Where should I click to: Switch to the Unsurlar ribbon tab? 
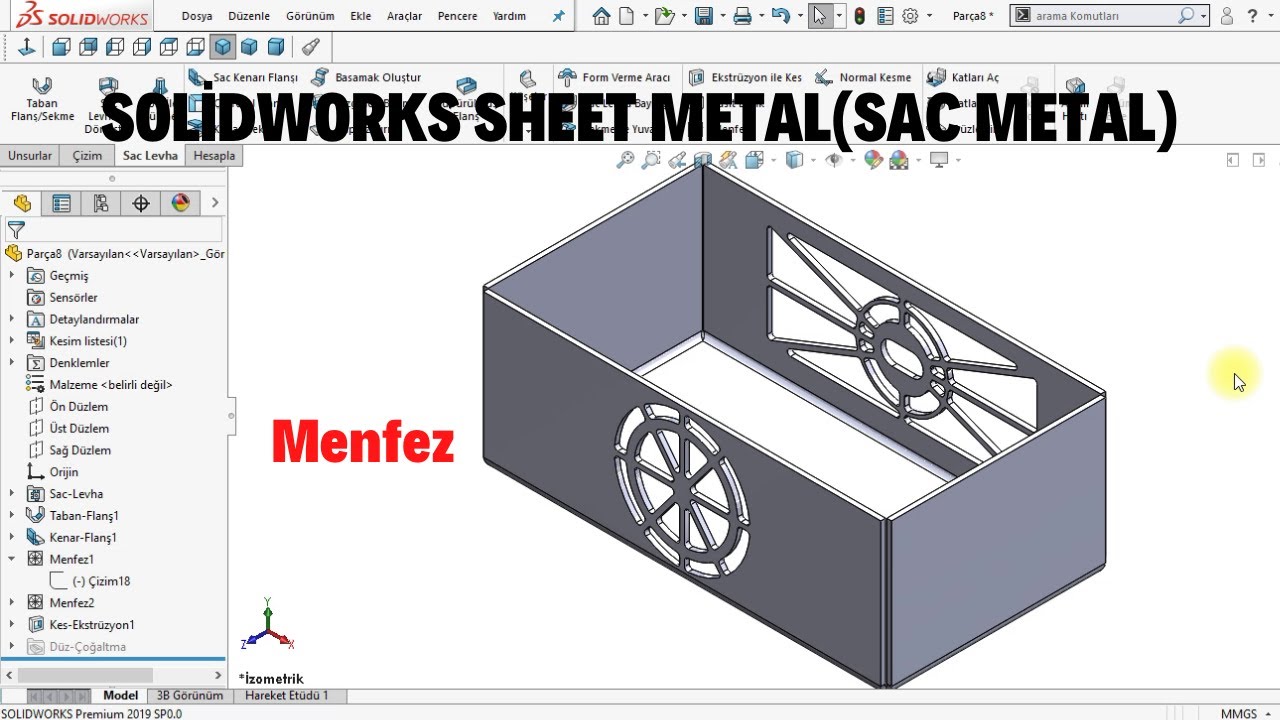click(29, 156)
